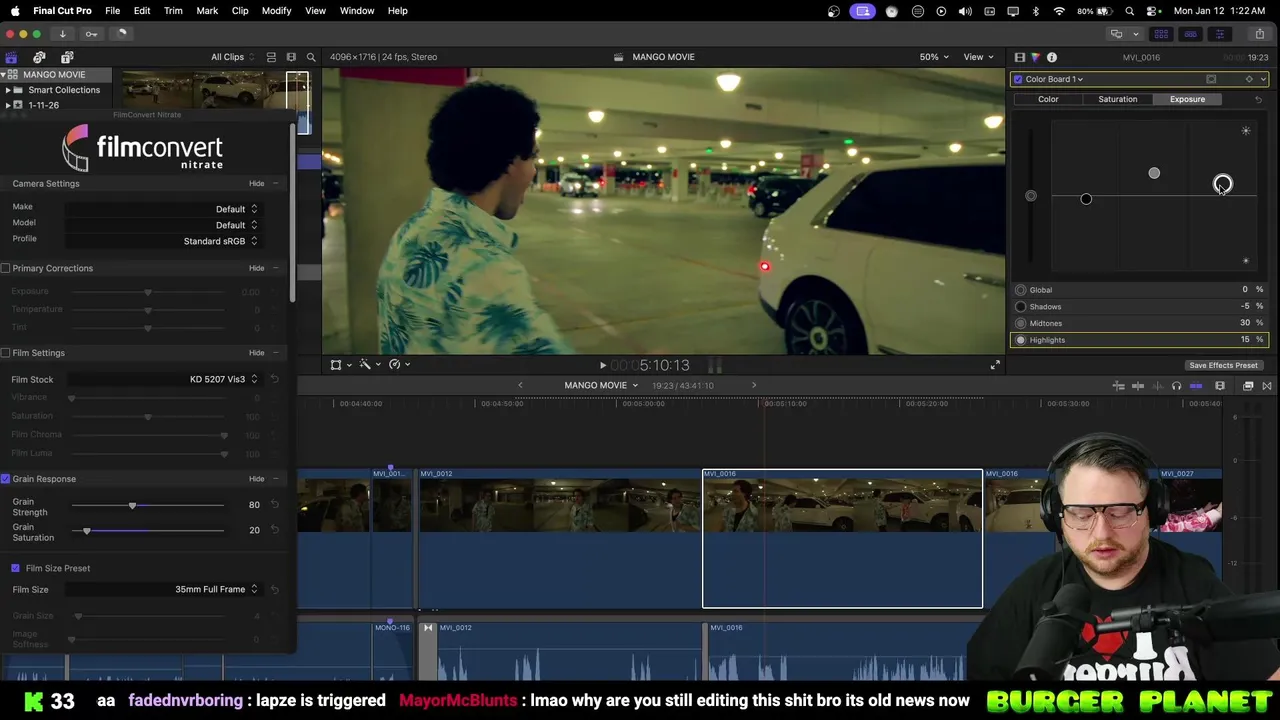Viewport: 1280px width, 720px height.
Task: Click the Grain Saturation slider handle
Action: pos(87,530)
